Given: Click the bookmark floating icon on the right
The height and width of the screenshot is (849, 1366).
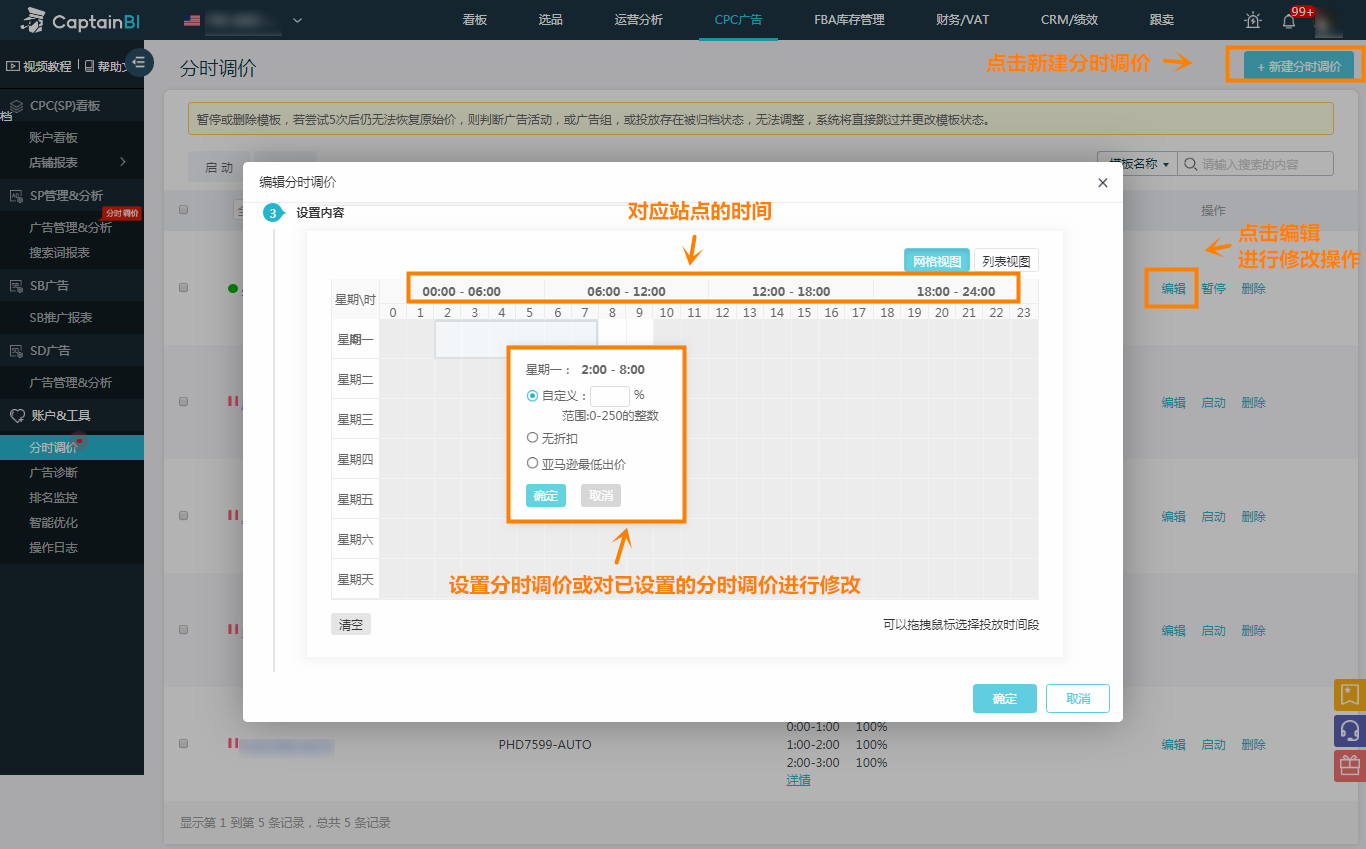Looking at the screenshot, I should (1350, 694).
